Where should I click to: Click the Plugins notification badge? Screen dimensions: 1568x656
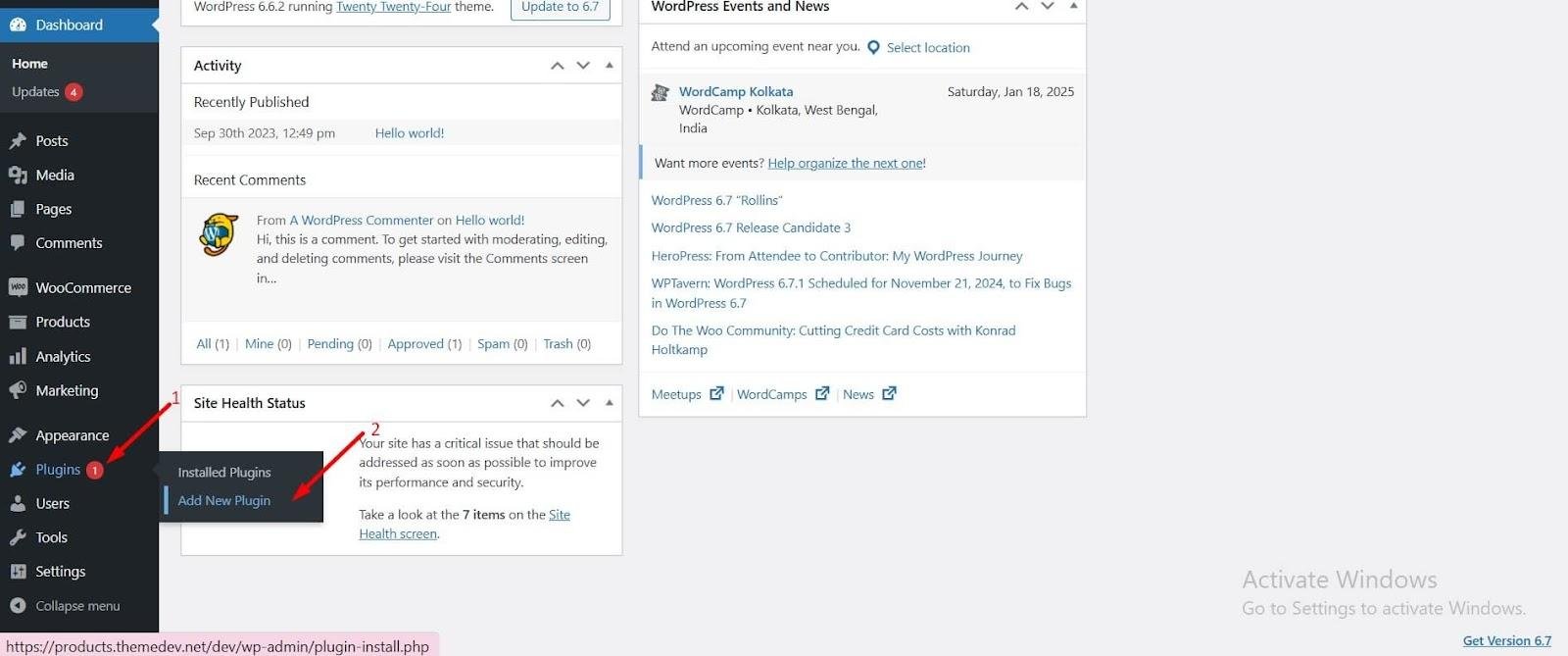coord(94,470)
